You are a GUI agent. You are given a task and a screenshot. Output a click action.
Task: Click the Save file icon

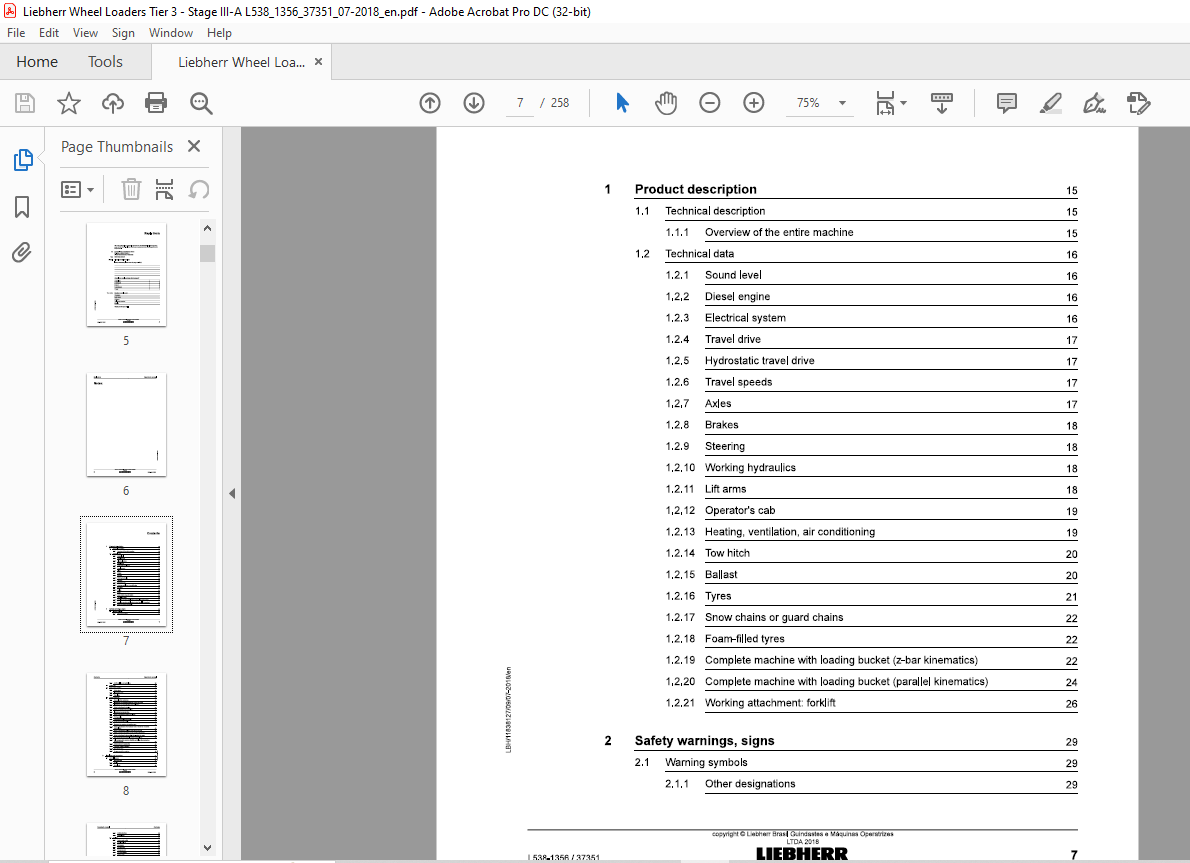click(25, 103)
